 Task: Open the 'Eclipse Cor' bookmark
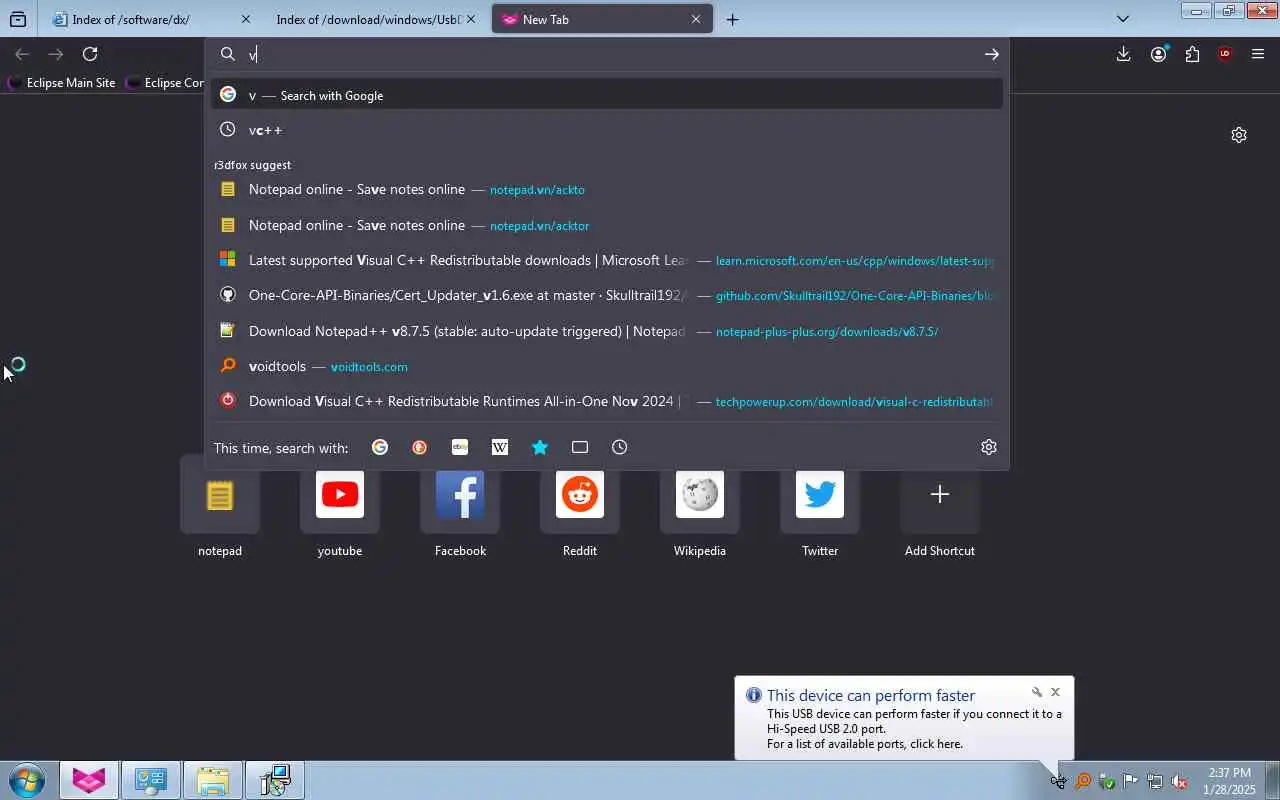coord(165,83)
